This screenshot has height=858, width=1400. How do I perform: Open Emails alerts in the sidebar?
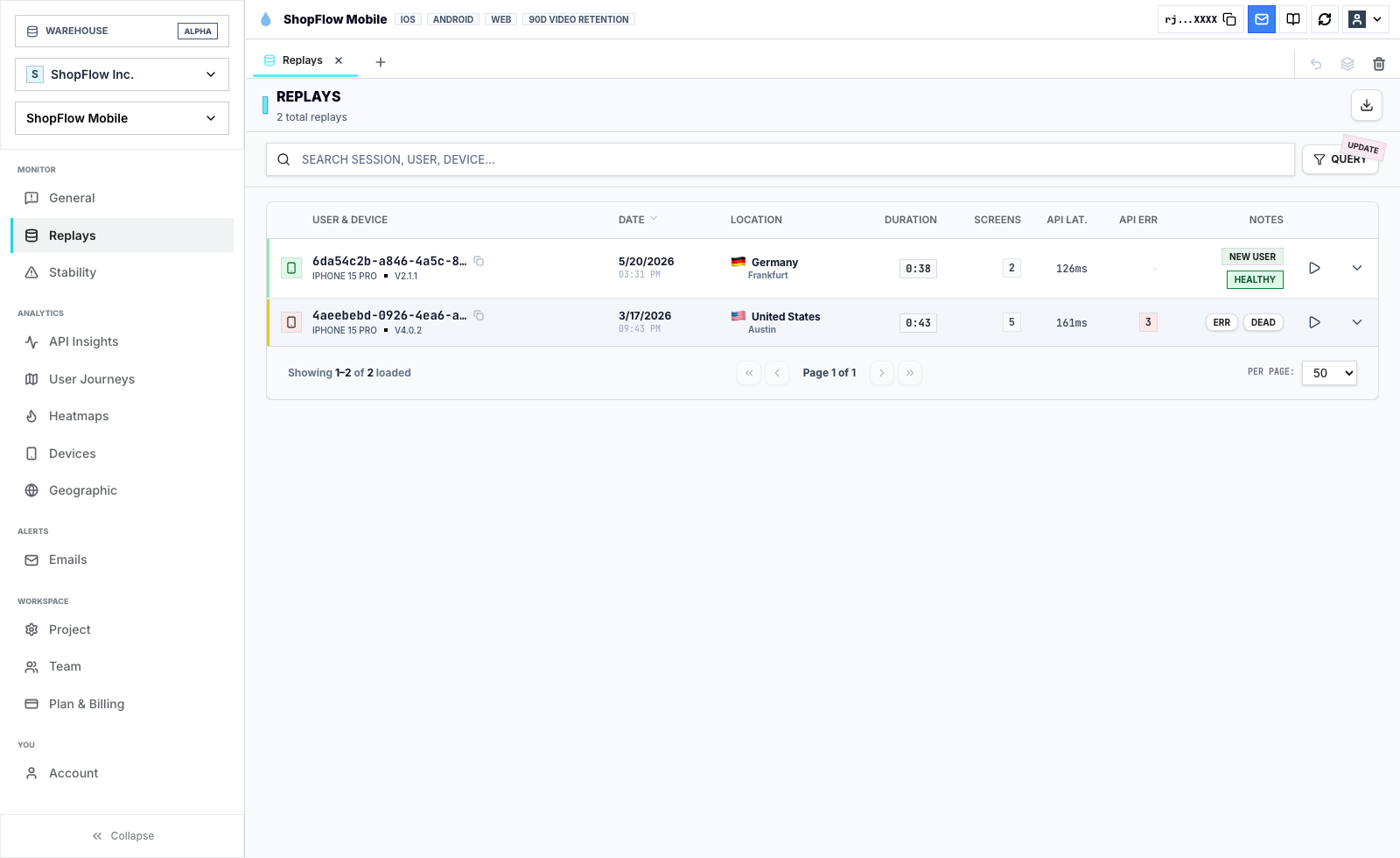(122, 559)
